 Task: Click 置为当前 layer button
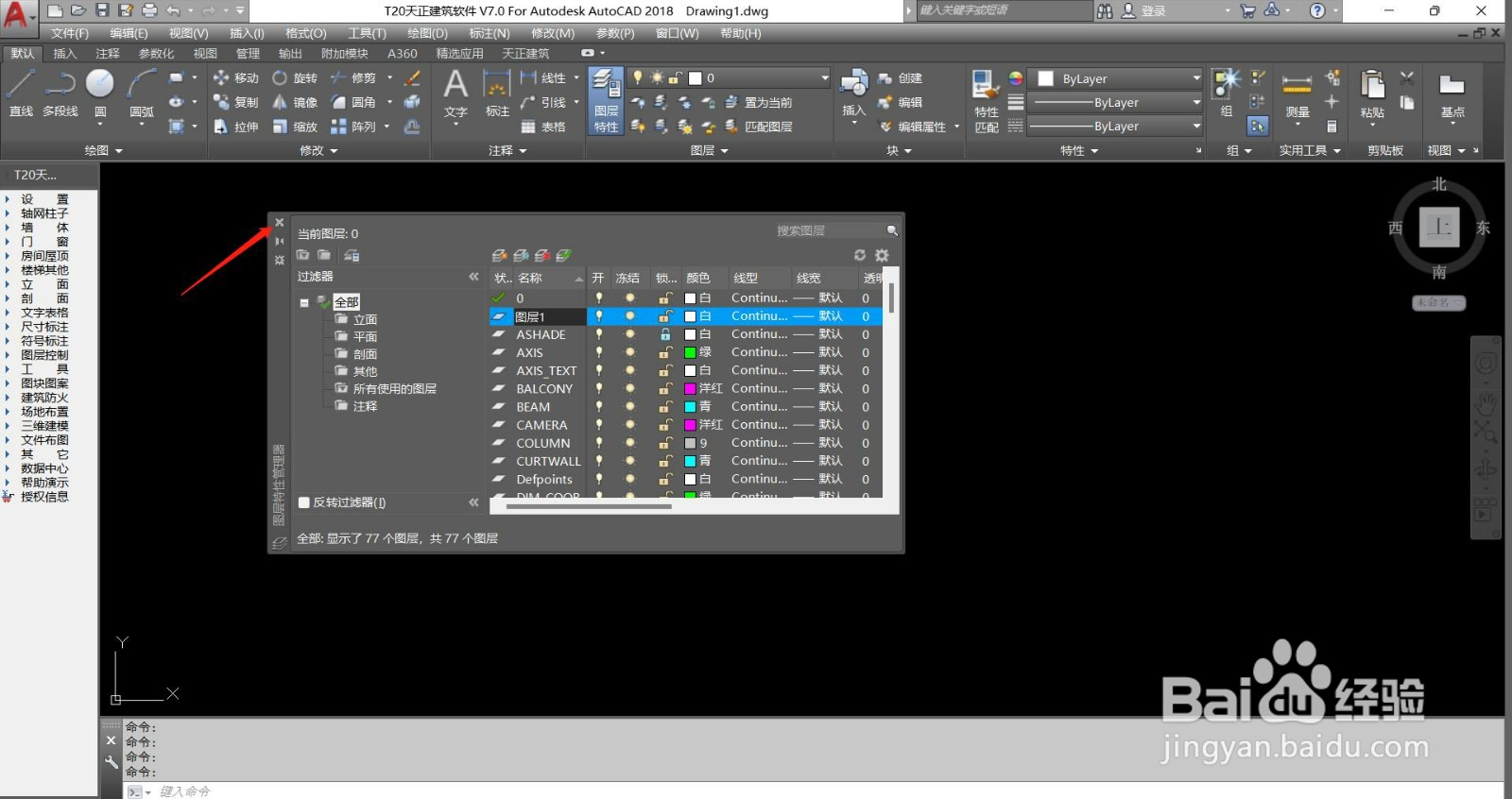759,102
